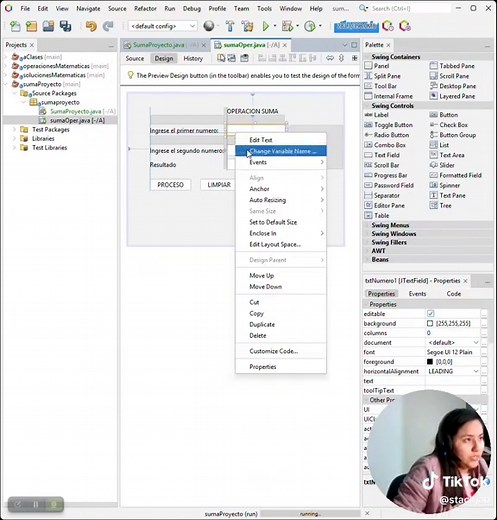Click the Selection Mode icon in designer toolbar

[221, 58]
